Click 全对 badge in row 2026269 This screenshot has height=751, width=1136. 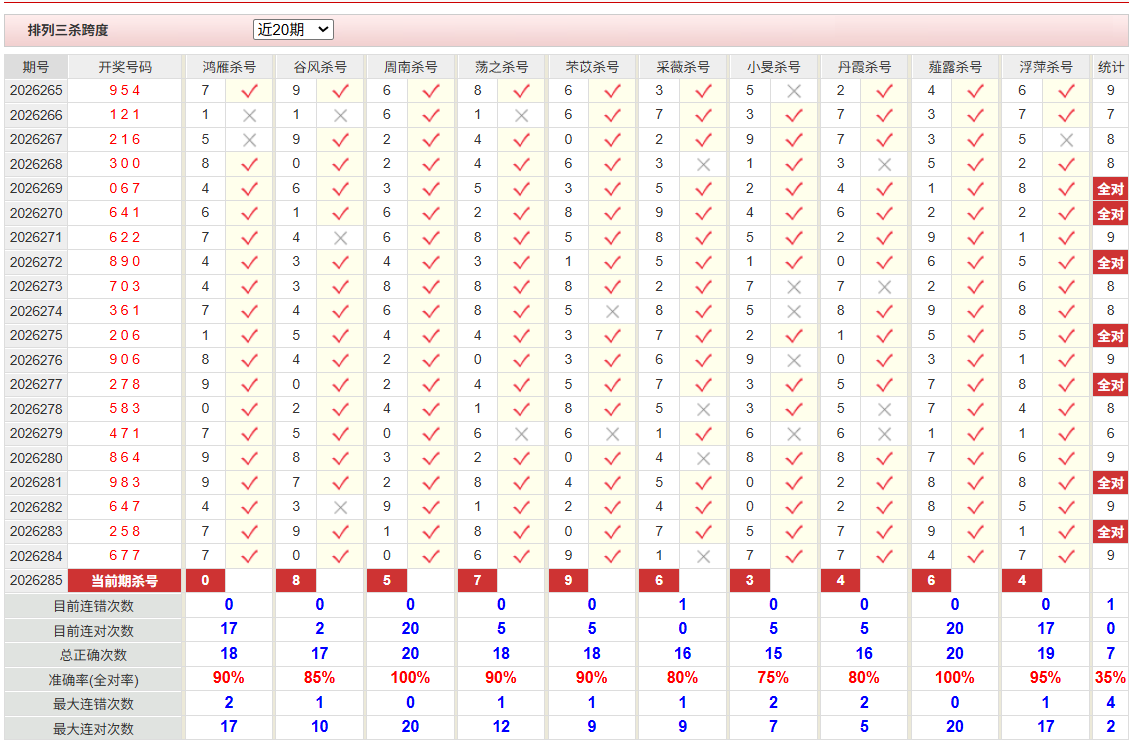pyautogui.click(x=1111, y=189)
